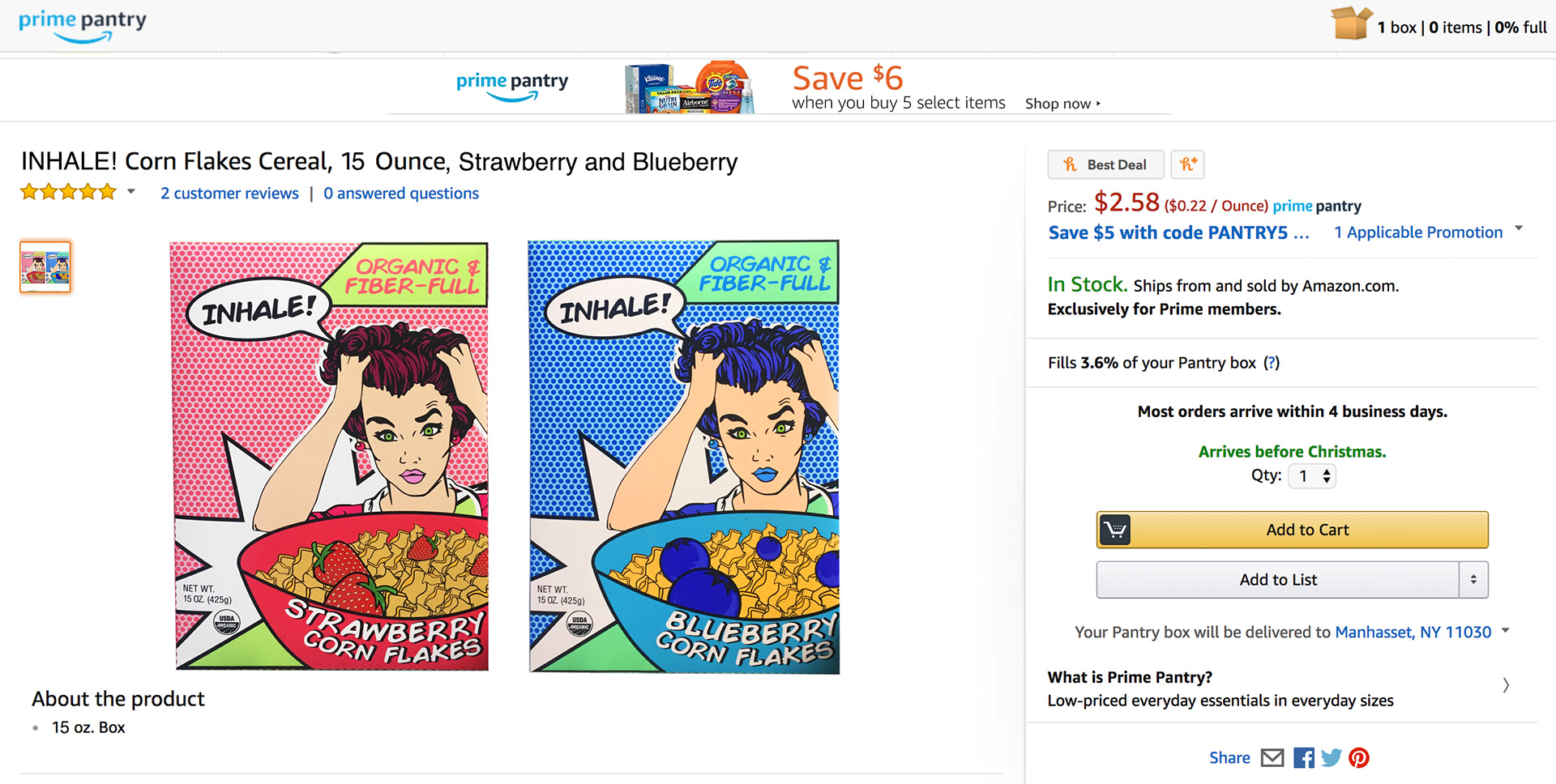The height and width of the screenshot is (784, 1556).
Task: Open the Pantry box status icon
Action: tap(1350, 23)
